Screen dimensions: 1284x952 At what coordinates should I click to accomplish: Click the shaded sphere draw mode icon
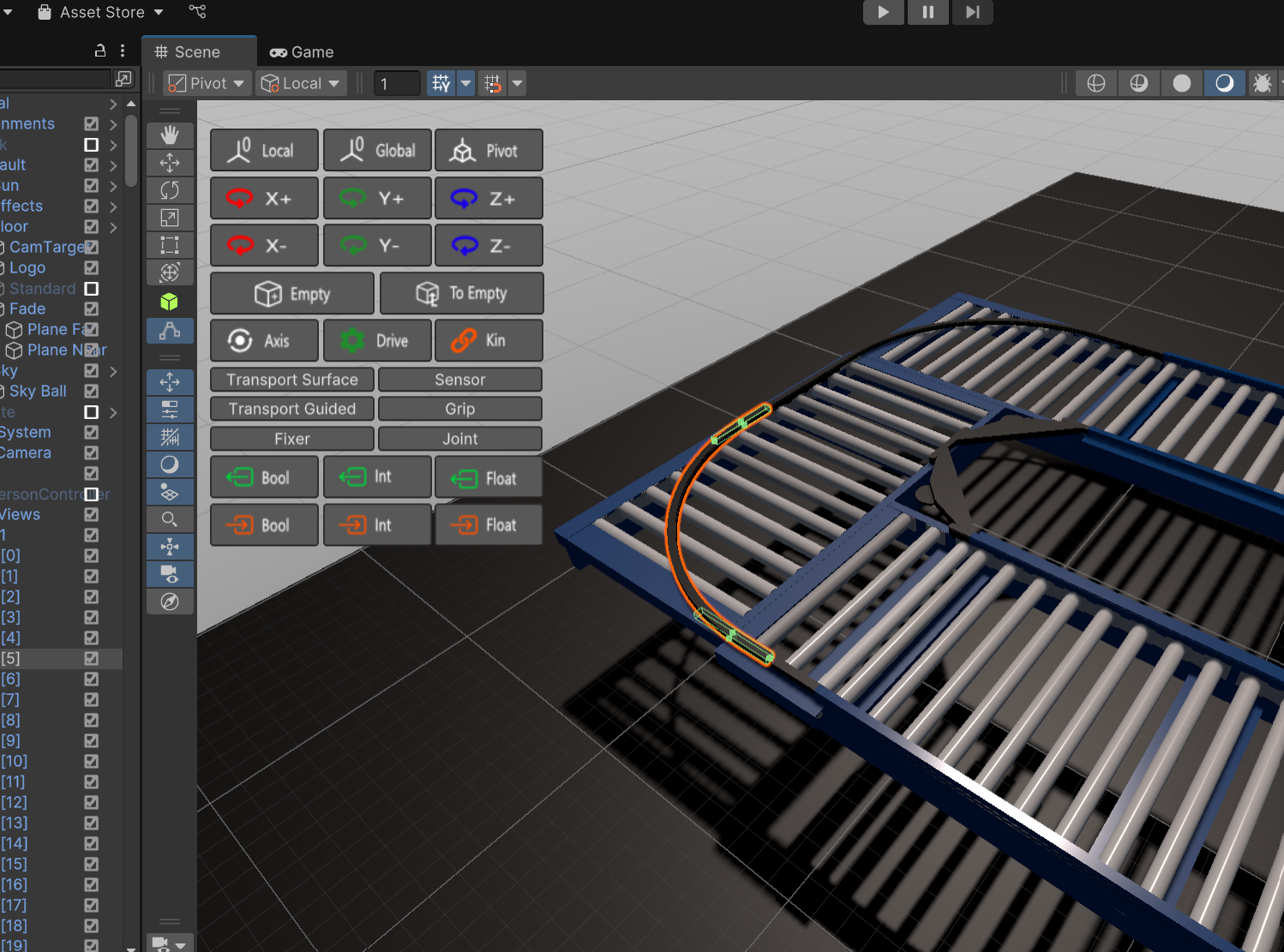coord(1182,83)
